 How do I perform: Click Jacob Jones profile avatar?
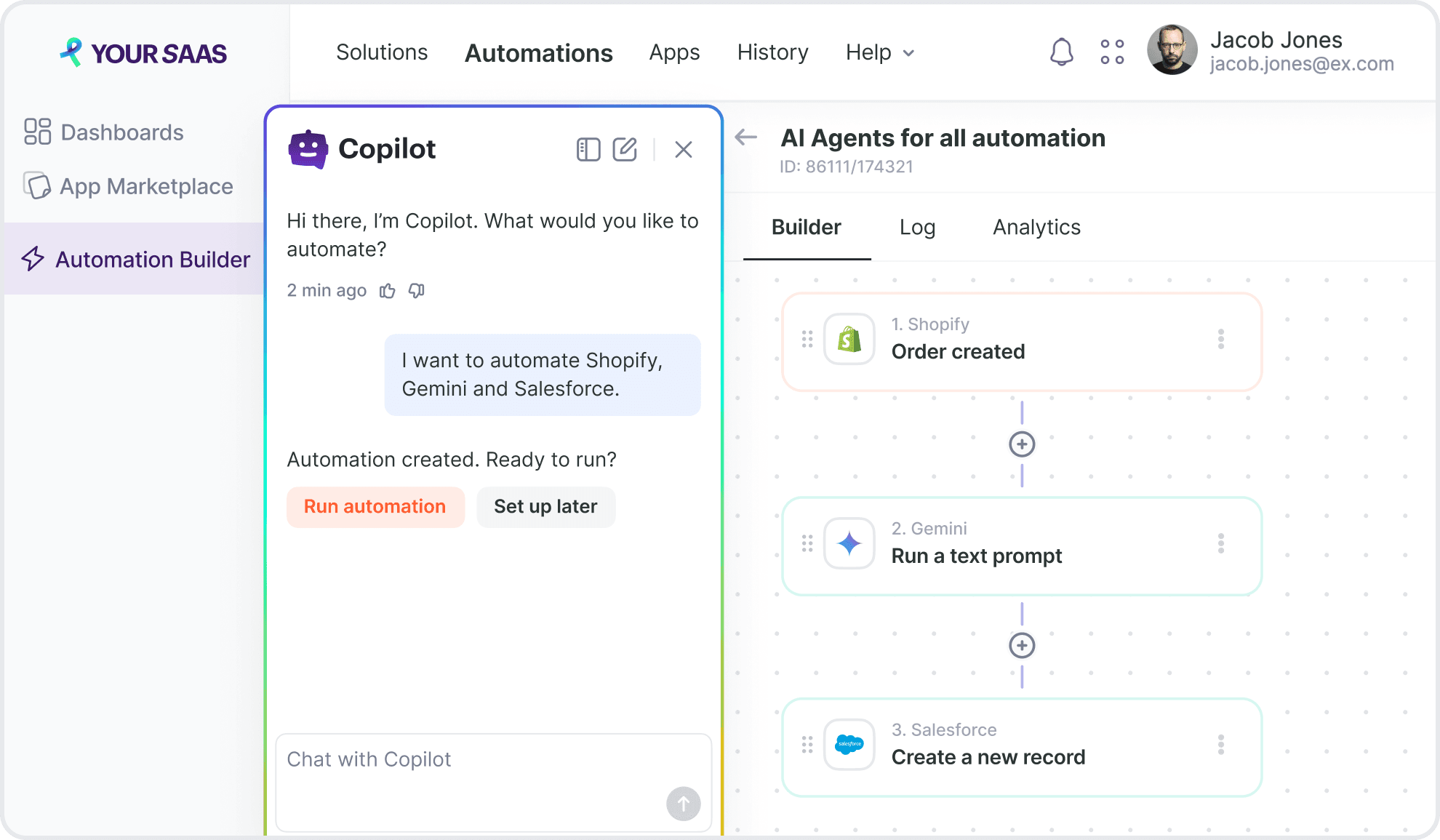tap(1172, 50)
